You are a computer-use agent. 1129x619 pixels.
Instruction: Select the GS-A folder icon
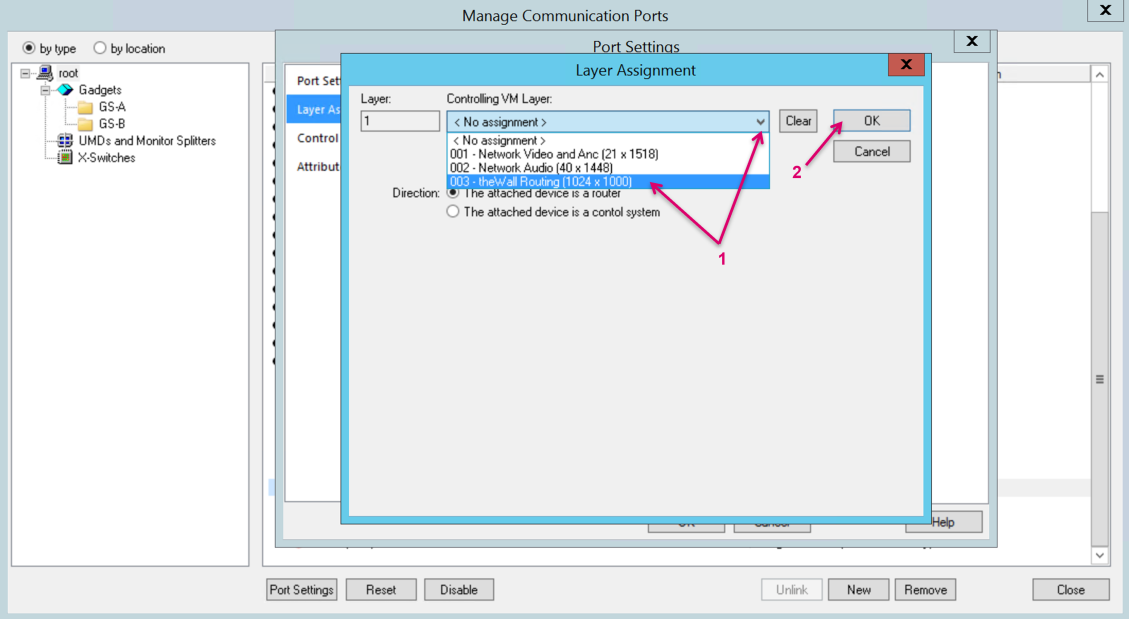point(84,107)
